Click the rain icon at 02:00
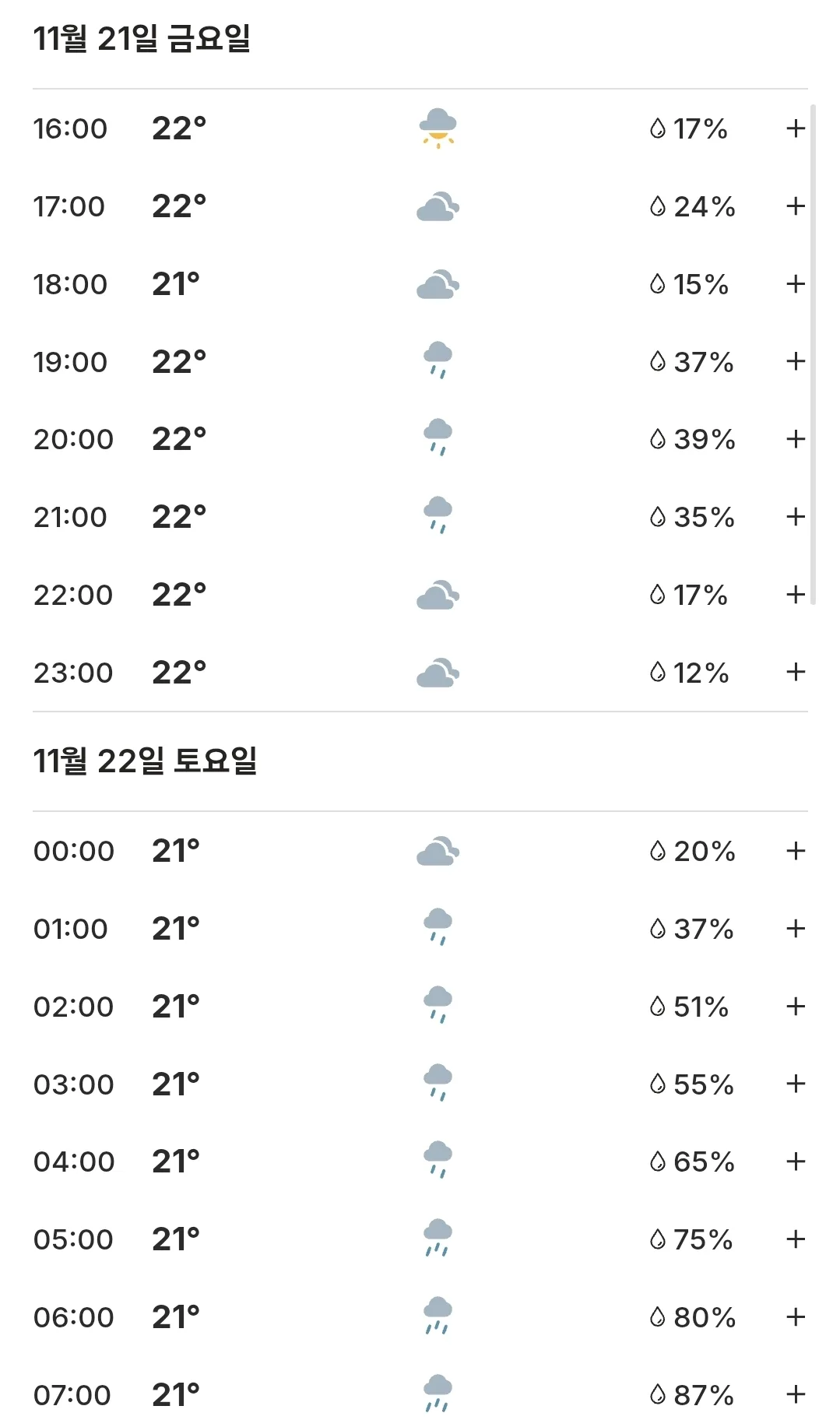This screenshot has width=840, height=1427. 438,1005
